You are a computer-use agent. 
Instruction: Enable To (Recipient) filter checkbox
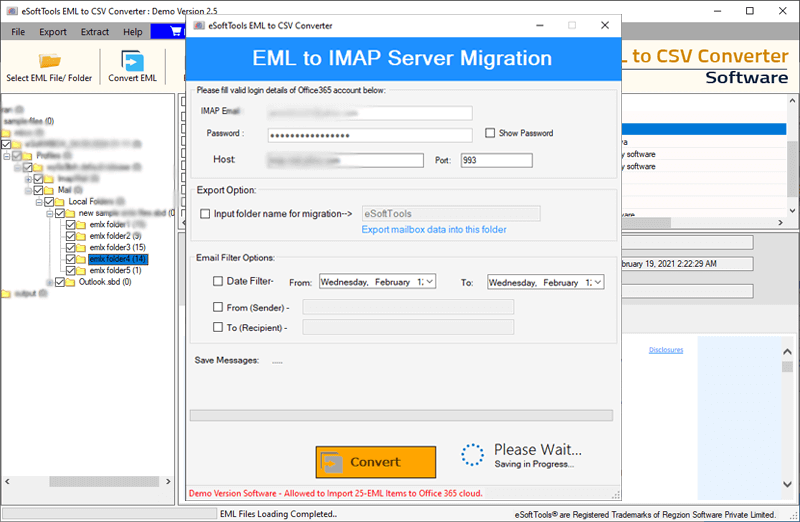click(218, 327)
